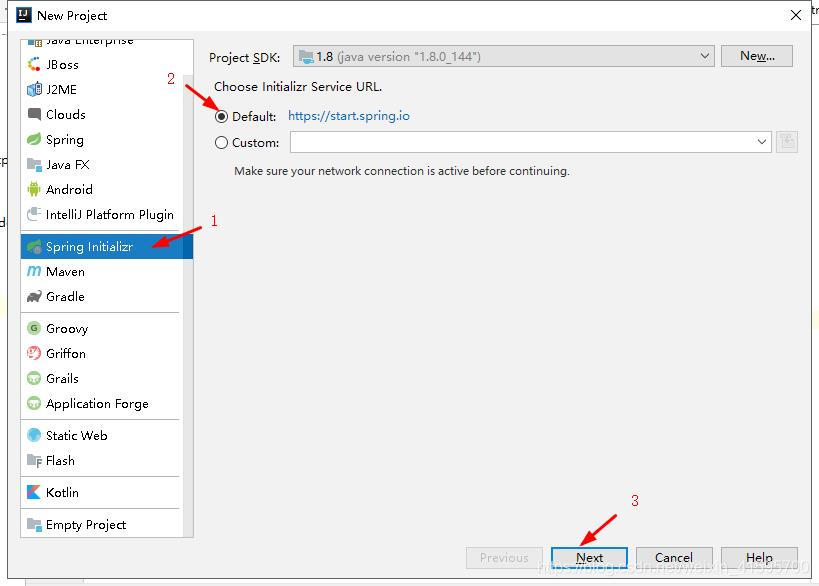The image size is (819, 586).
Task: Select the J2ME list entry
Action: [102, 89]
